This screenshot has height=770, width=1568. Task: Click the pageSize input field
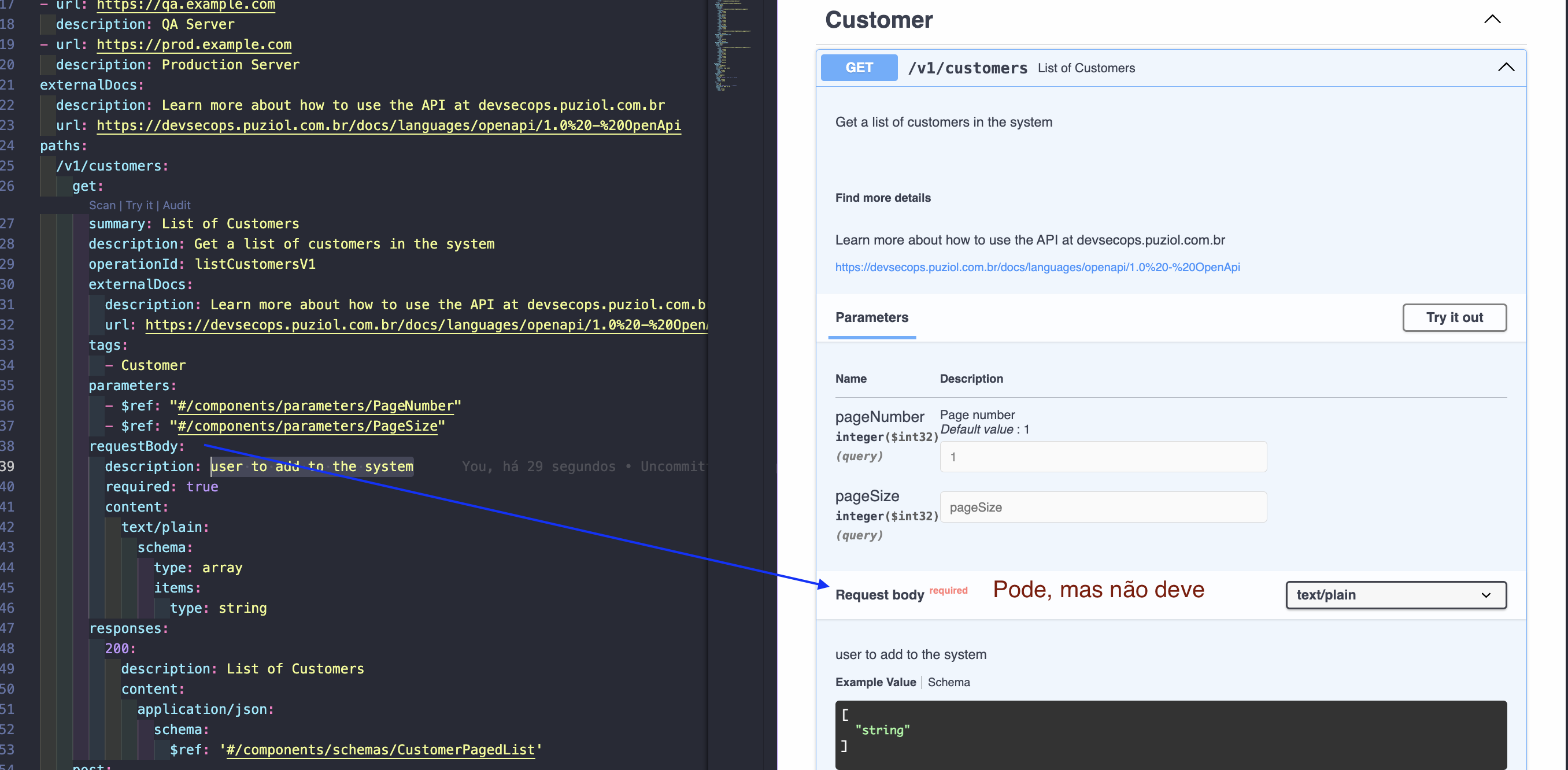[1103, 507]
